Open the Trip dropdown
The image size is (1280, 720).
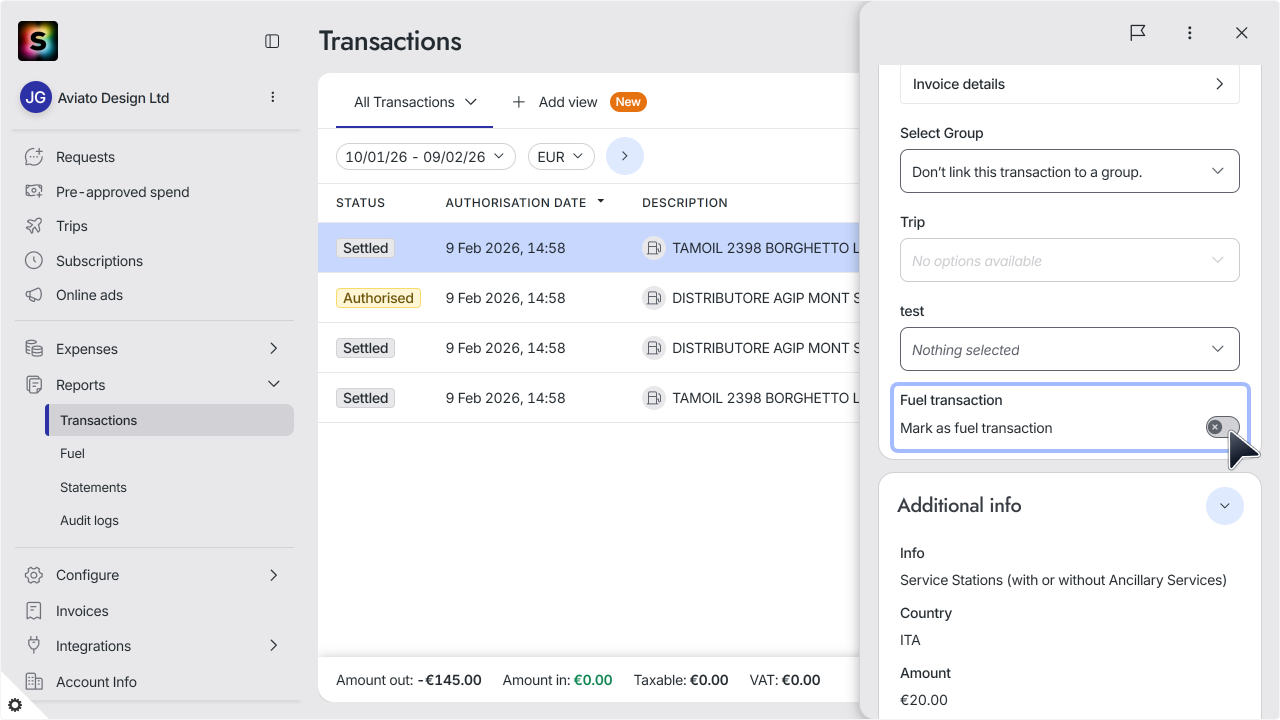click(1070, 260)
